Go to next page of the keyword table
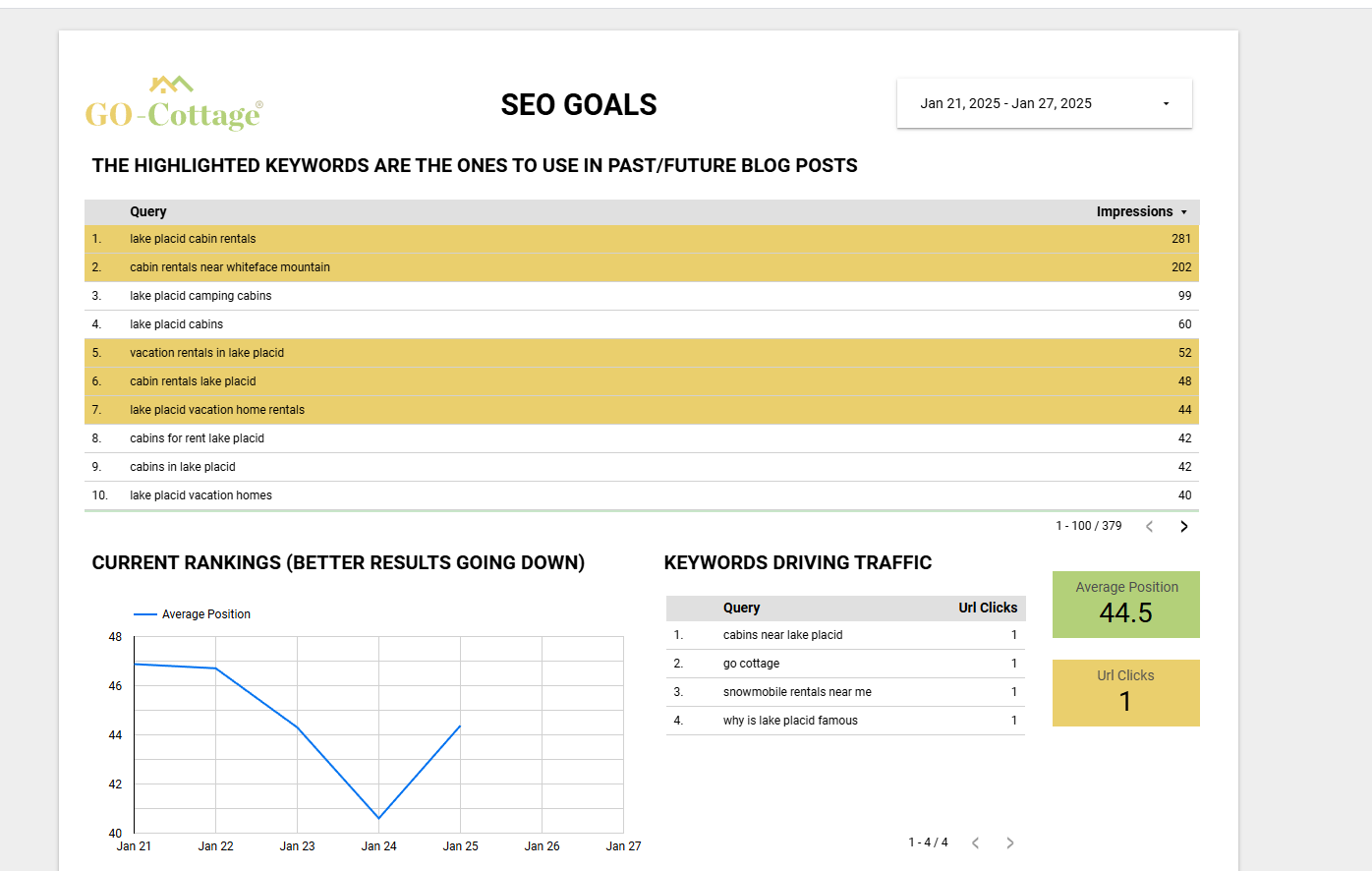 pyautogui.click(x=1183, y=526)
